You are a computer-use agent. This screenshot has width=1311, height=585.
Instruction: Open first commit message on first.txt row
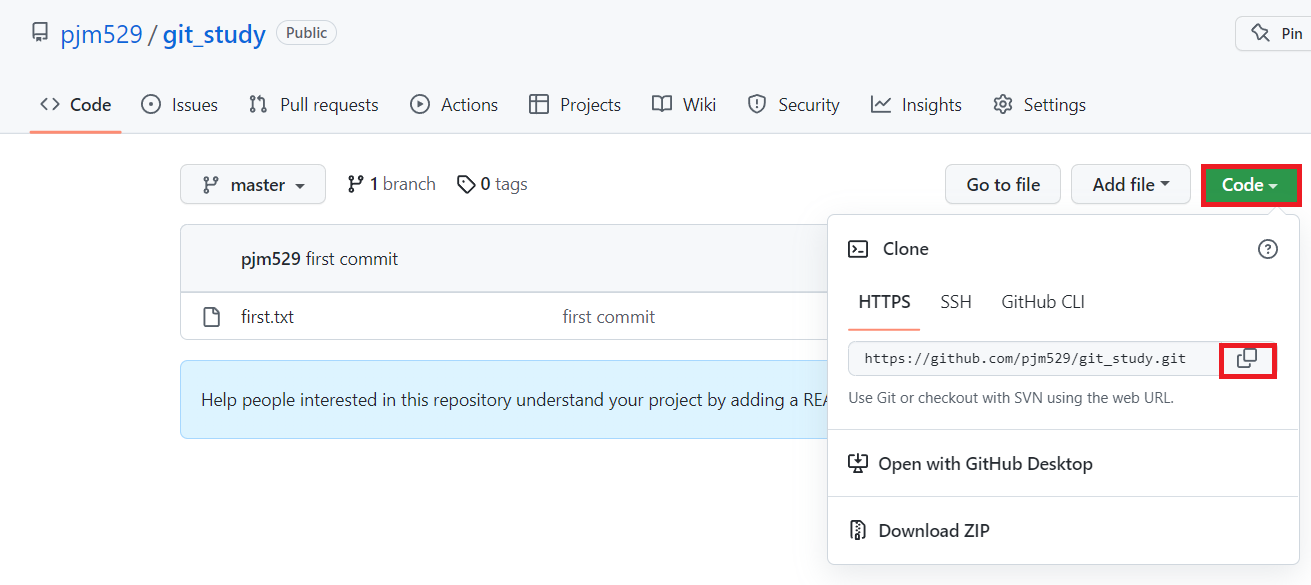tap(609, 317)
